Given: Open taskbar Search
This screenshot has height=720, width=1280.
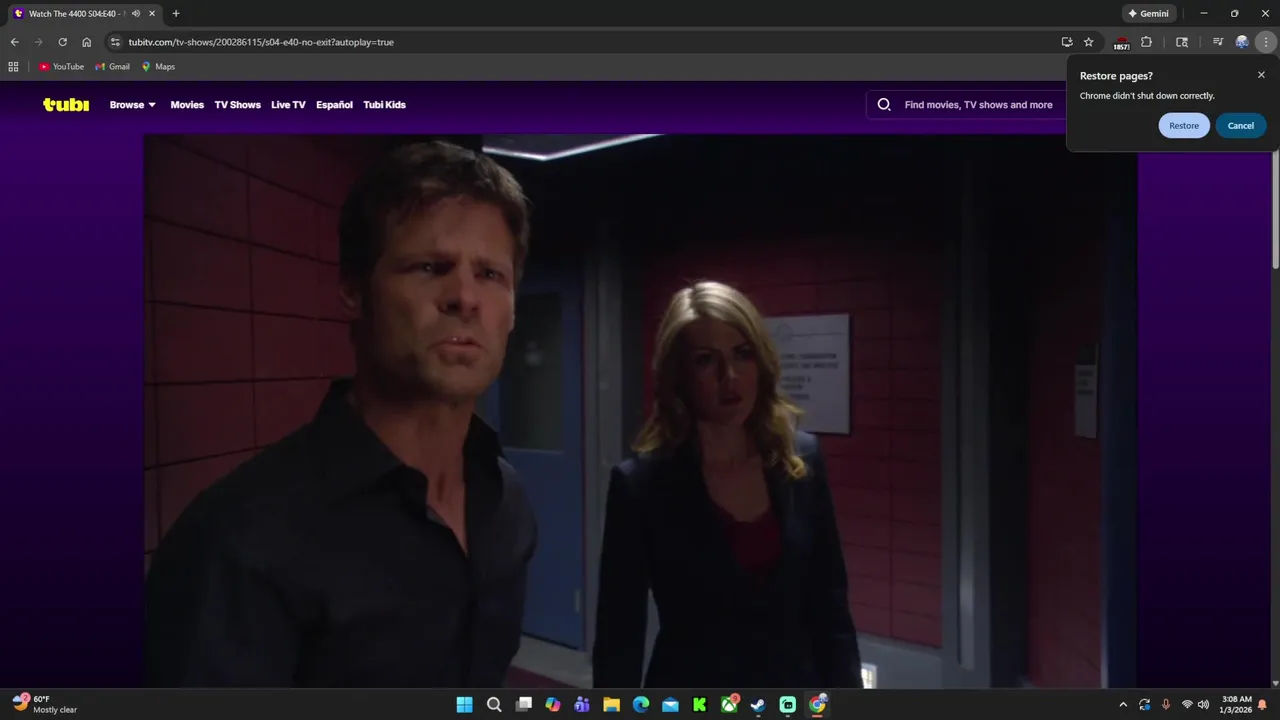Looking at the screenshot, I should click(494, 705).
